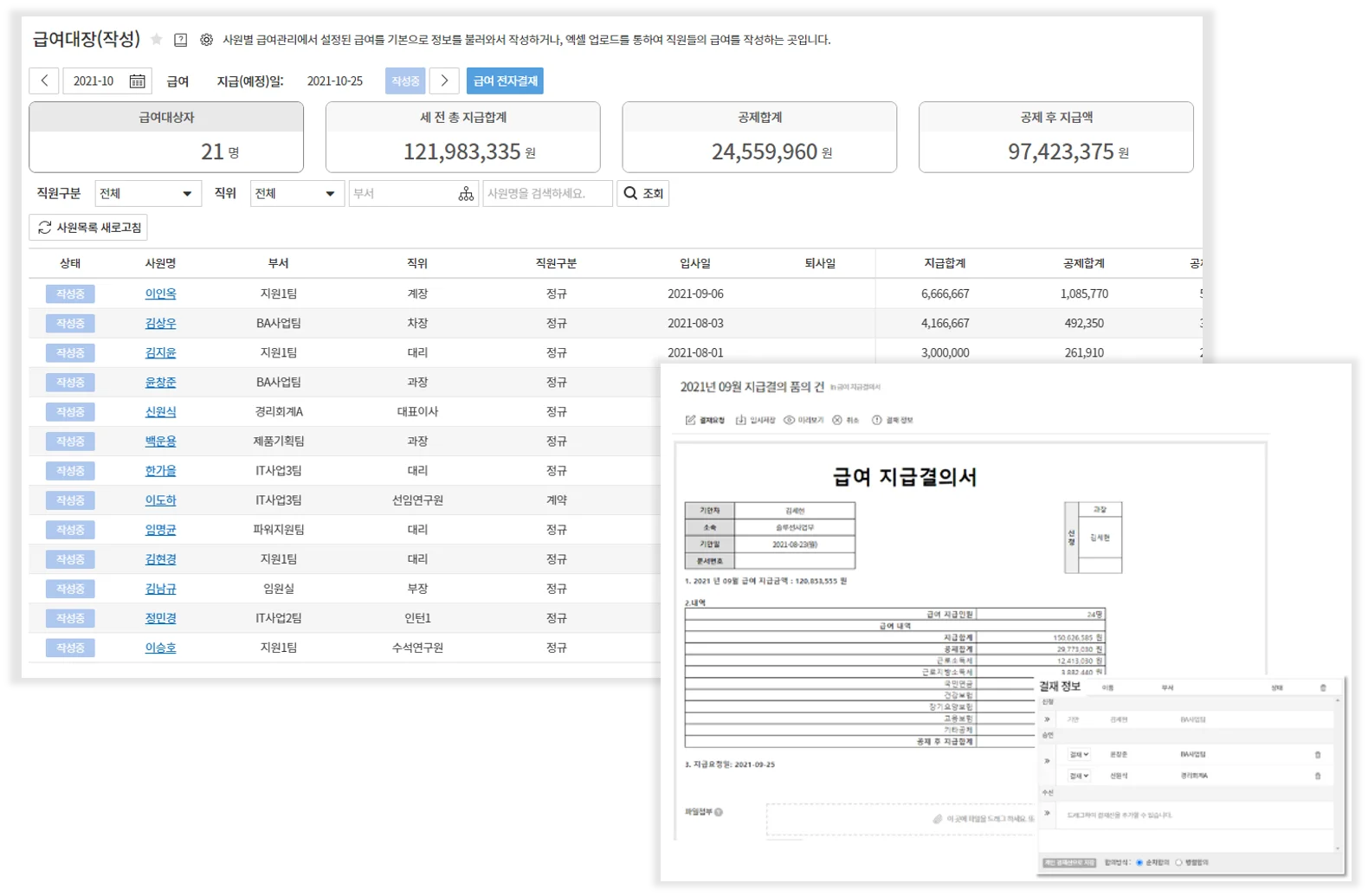Click the organization chart icon in 부서 field
Viewport: 1368px width, 896px height.
pyautogui.click(x=466, y=194)
